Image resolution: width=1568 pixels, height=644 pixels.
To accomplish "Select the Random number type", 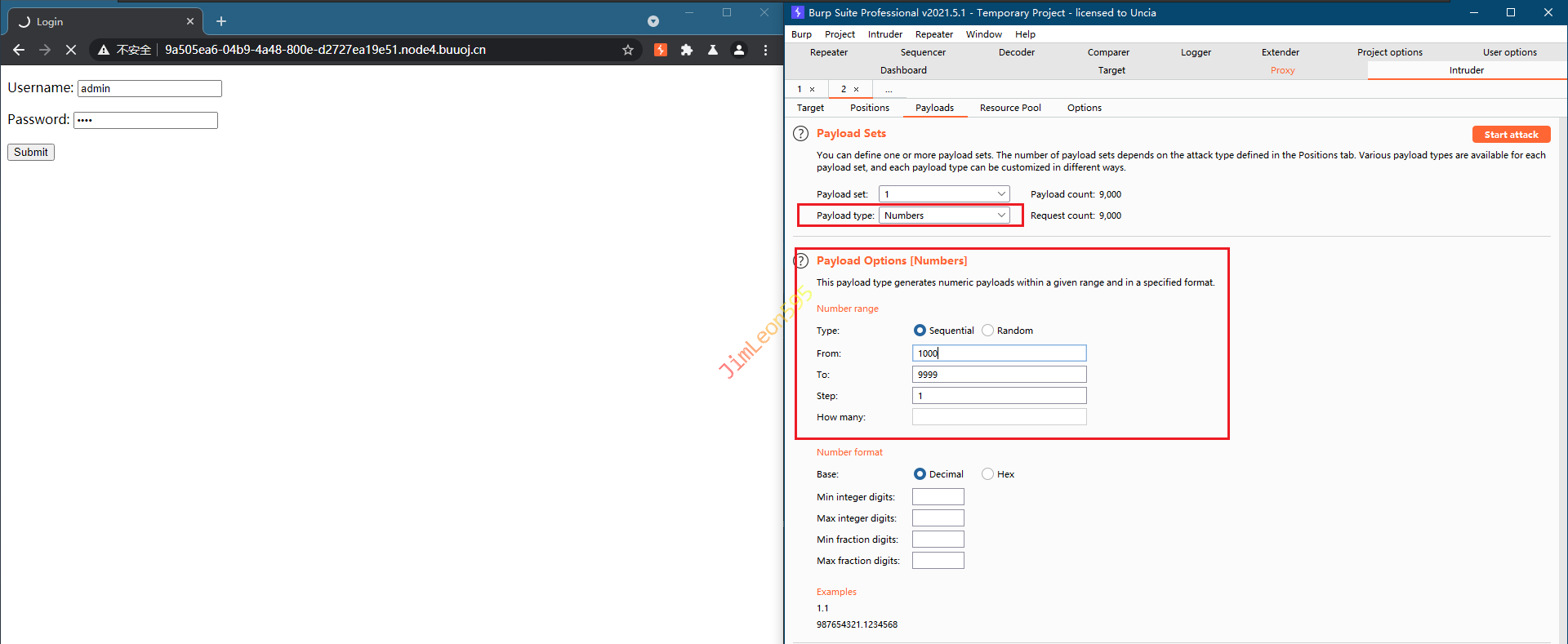I will (x=988, y=331).
